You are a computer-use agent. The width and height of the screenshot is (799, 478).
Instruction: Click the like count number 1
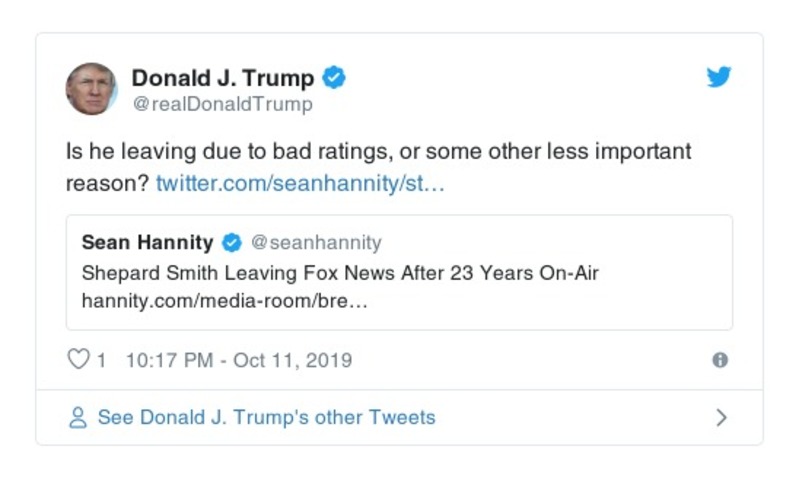tap(101, 360)
